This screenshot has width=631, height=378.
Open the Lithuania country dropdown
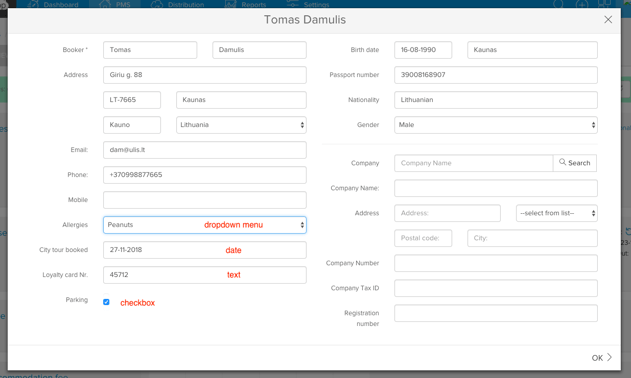tap(241, 125)
